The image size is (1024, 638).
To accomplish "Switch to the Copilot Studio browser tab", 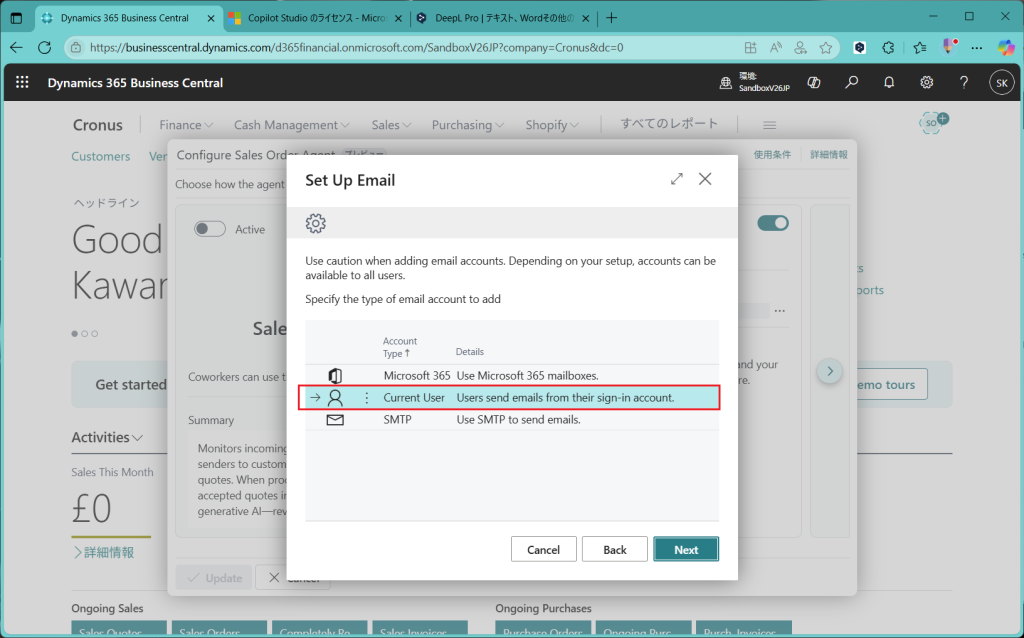I will pos(317,18).
